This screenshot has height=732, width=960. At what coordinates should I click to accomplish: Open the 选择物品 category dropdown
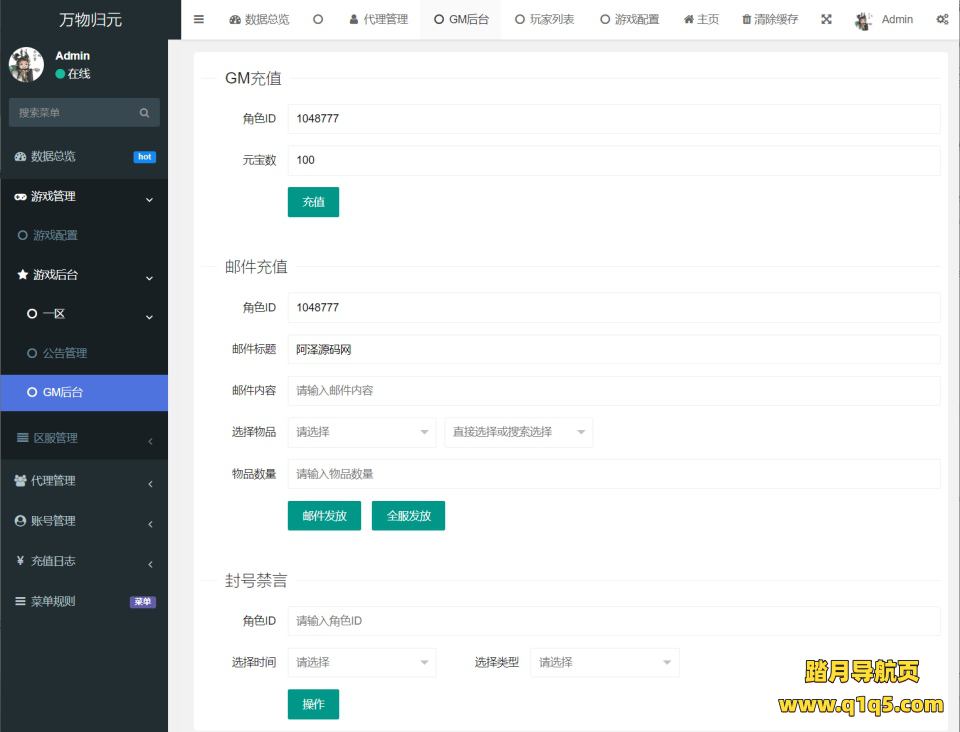[362, 432]
